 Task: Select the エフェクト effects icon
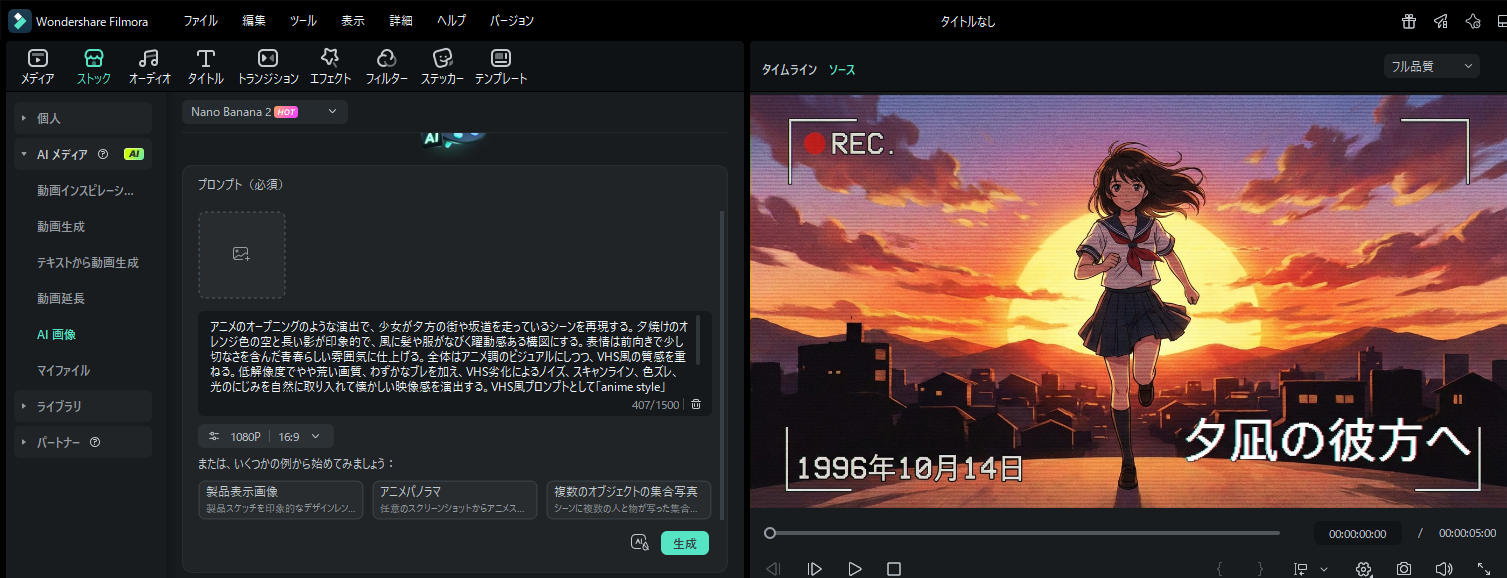tap(330, 66)
